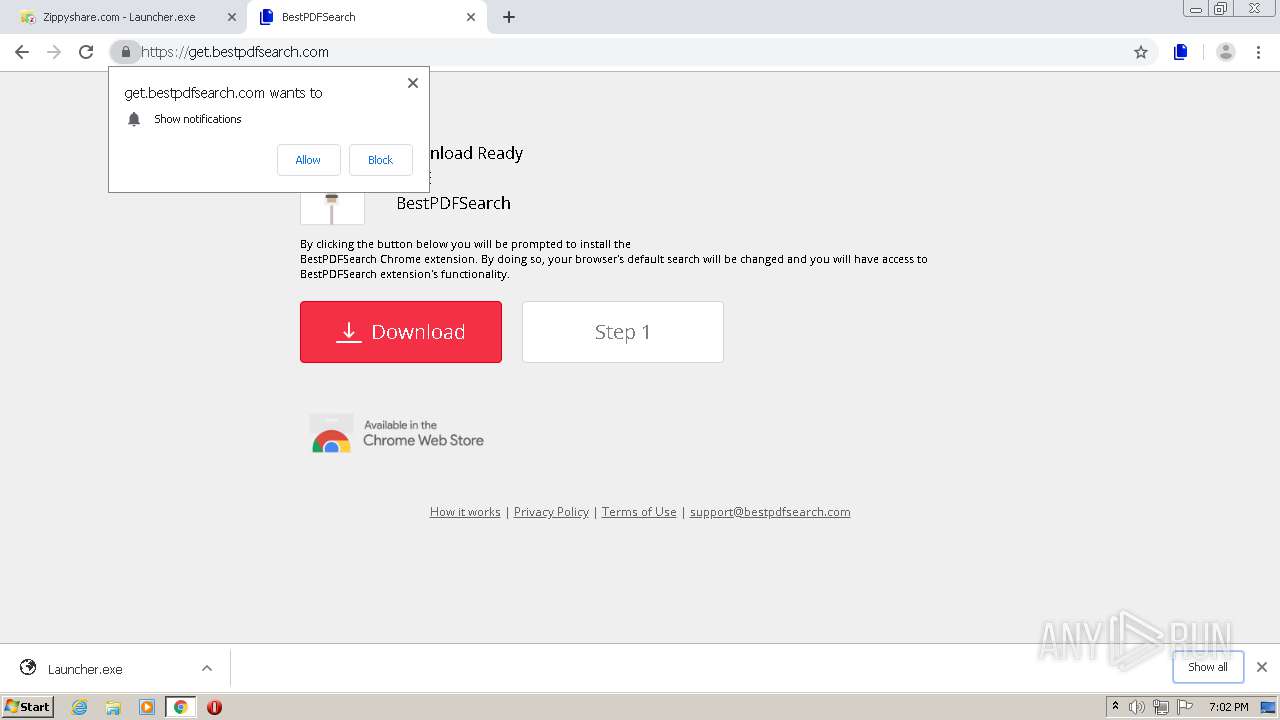This screenshot has height=720, width=1280.
Task: Go back to the previous page
Action: pos(22,52)
